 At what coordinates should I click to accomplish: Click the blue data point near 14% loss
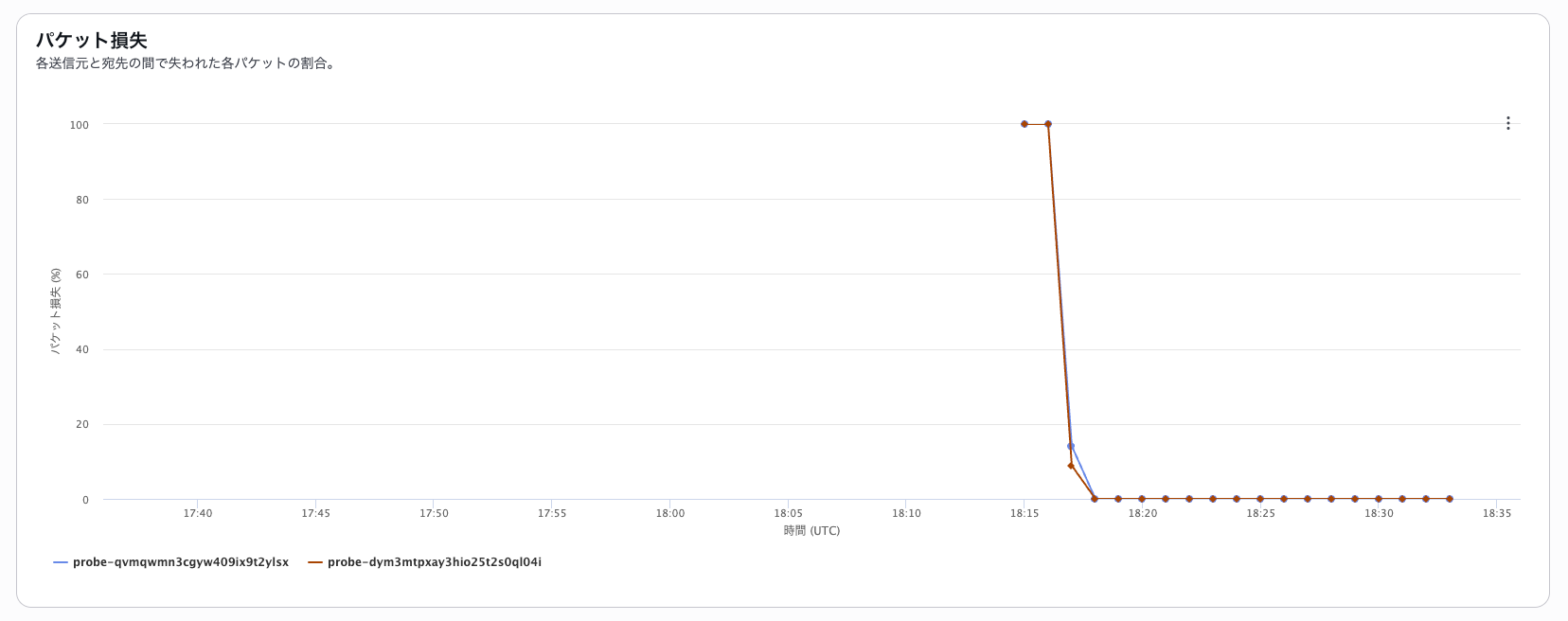(1071, 446)
